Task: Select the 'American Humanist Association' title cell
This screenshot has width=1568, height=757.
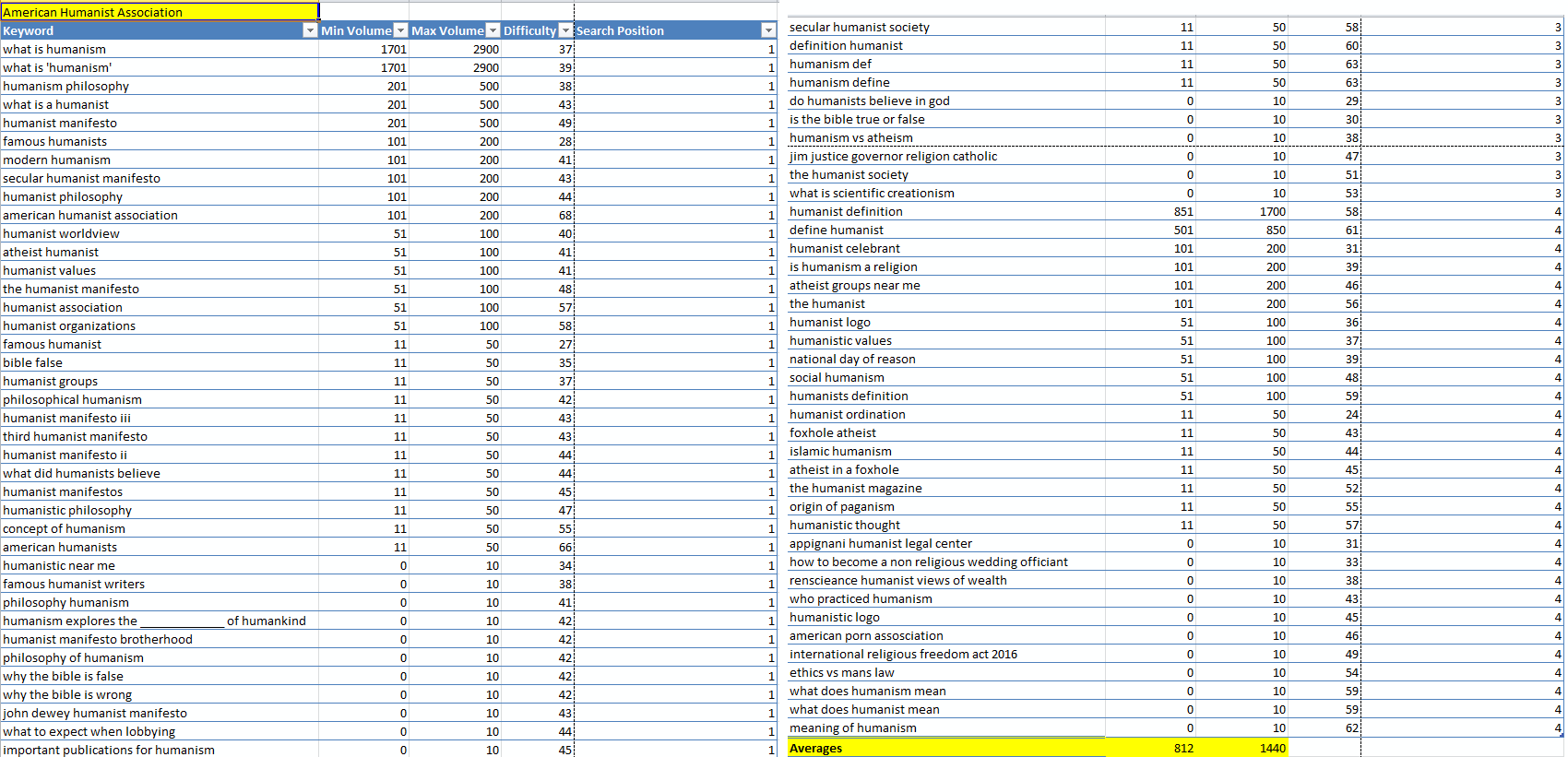Action: click(x=160, y=12)
